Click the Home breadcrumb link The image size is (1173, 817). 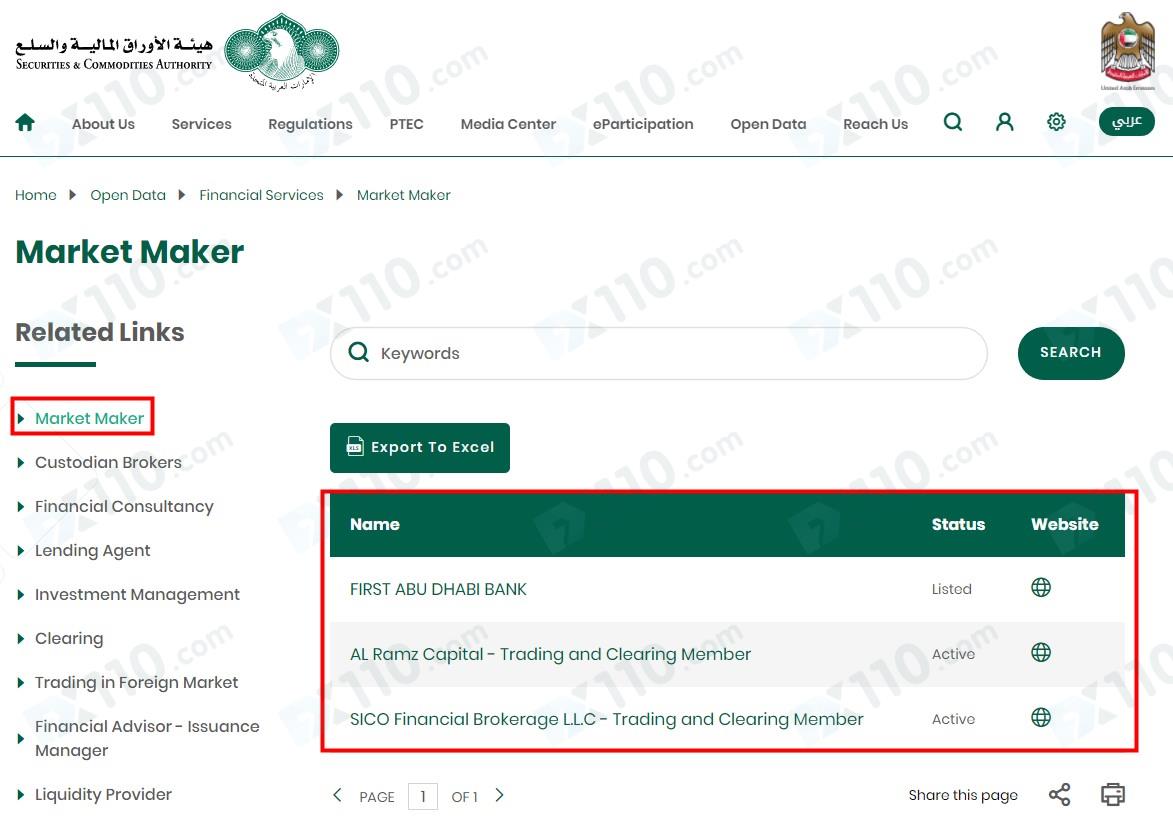36,195
